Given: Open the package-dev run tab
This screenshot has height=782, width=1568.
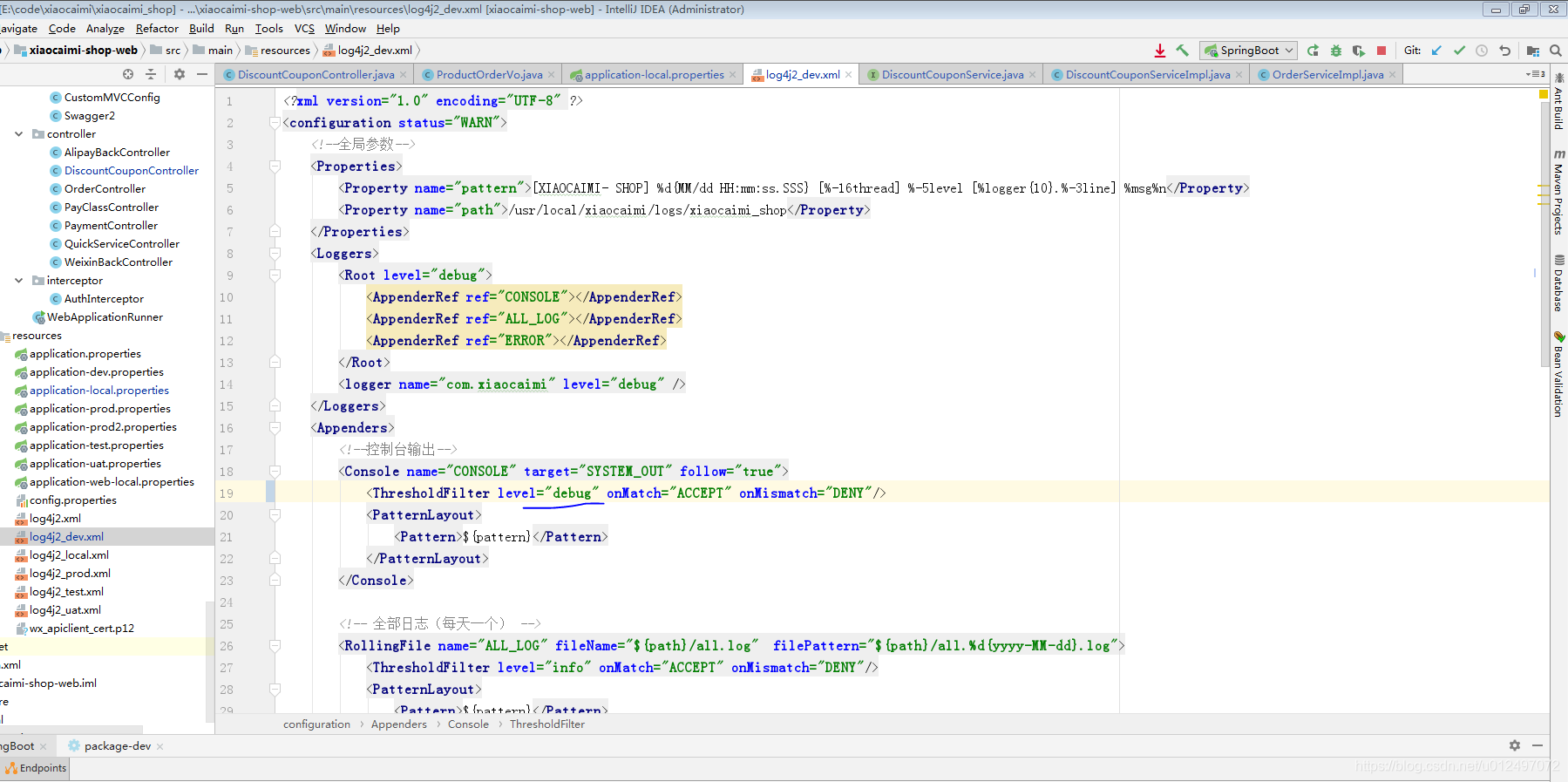Looking at the screenshot, I should click(x=117, y=745).
